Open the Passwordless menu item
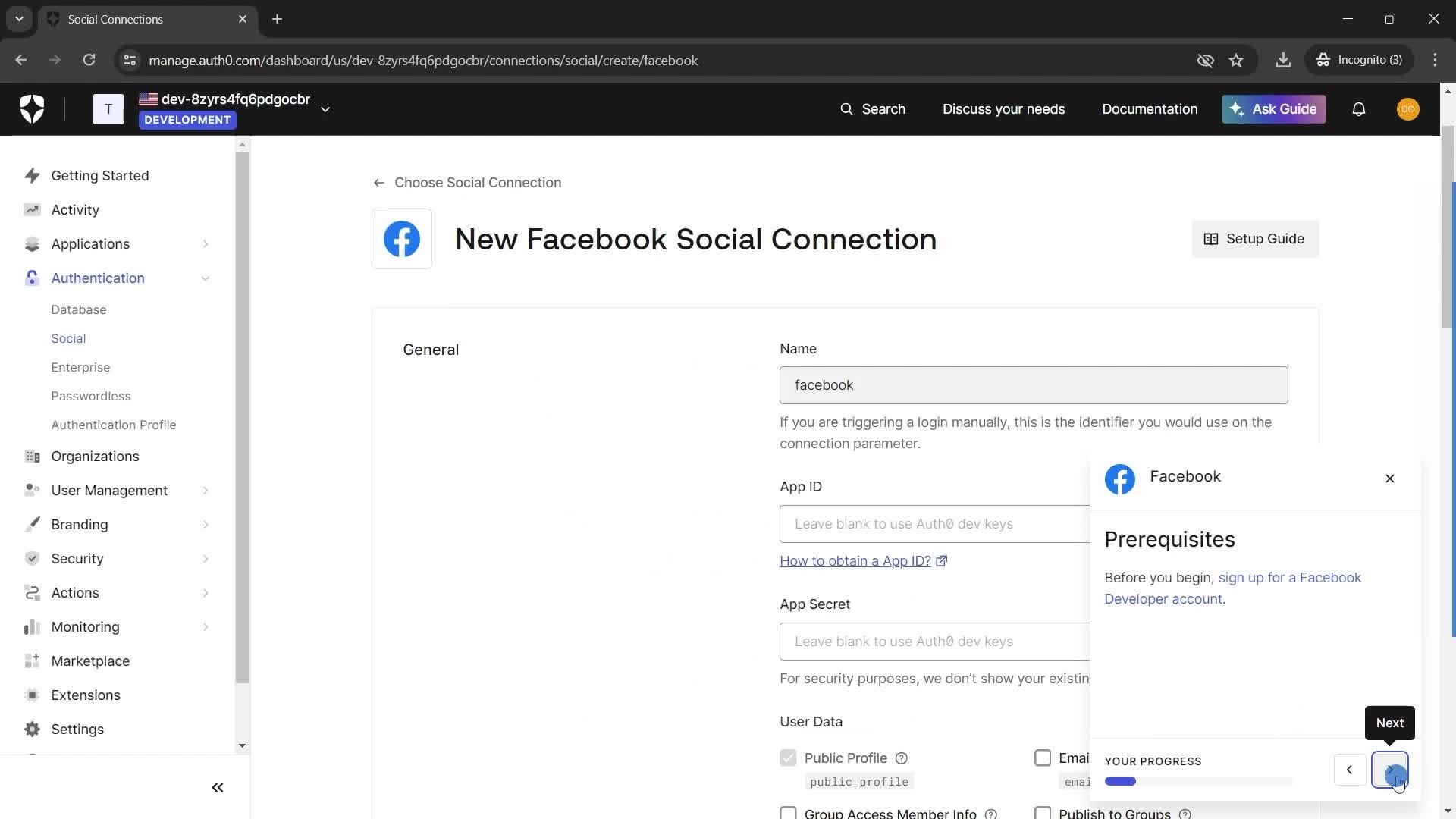The height and width of the screenshot is (819, 1456). [x=91, y=396]
